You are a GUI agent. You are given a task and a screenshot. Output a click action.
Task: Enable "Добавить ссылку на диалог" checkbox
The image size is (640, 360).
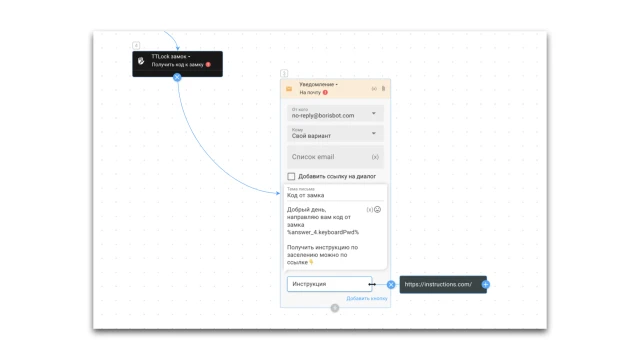tap(291, 176)
